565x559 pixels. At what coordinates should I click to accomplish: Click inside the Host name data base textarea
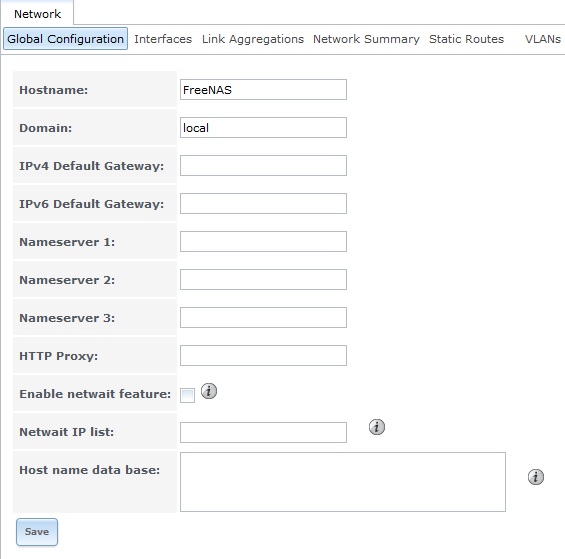click(x=343, y=482)
